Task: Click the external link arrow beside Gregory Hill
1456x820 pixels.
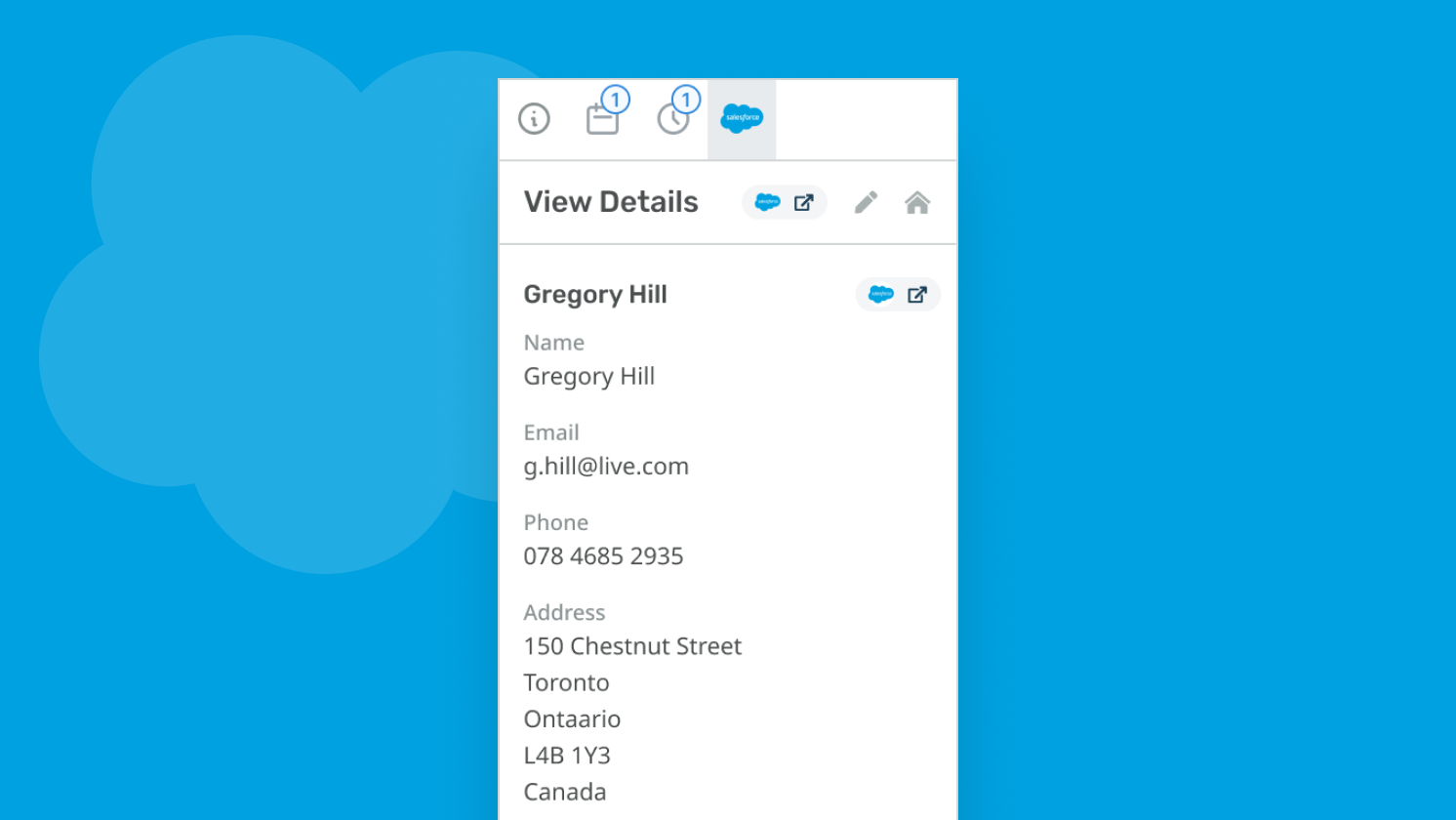Action: (916, 294)
